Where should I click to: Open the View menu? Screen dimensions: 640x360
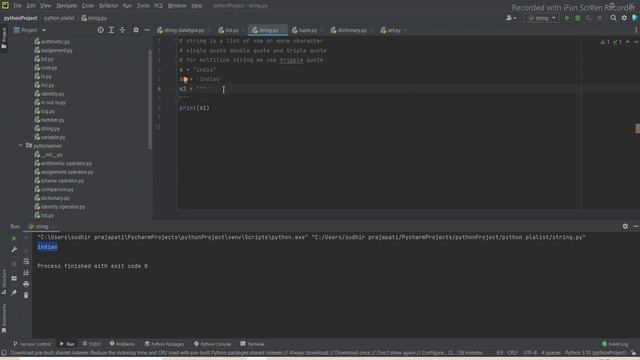point(45,6)
